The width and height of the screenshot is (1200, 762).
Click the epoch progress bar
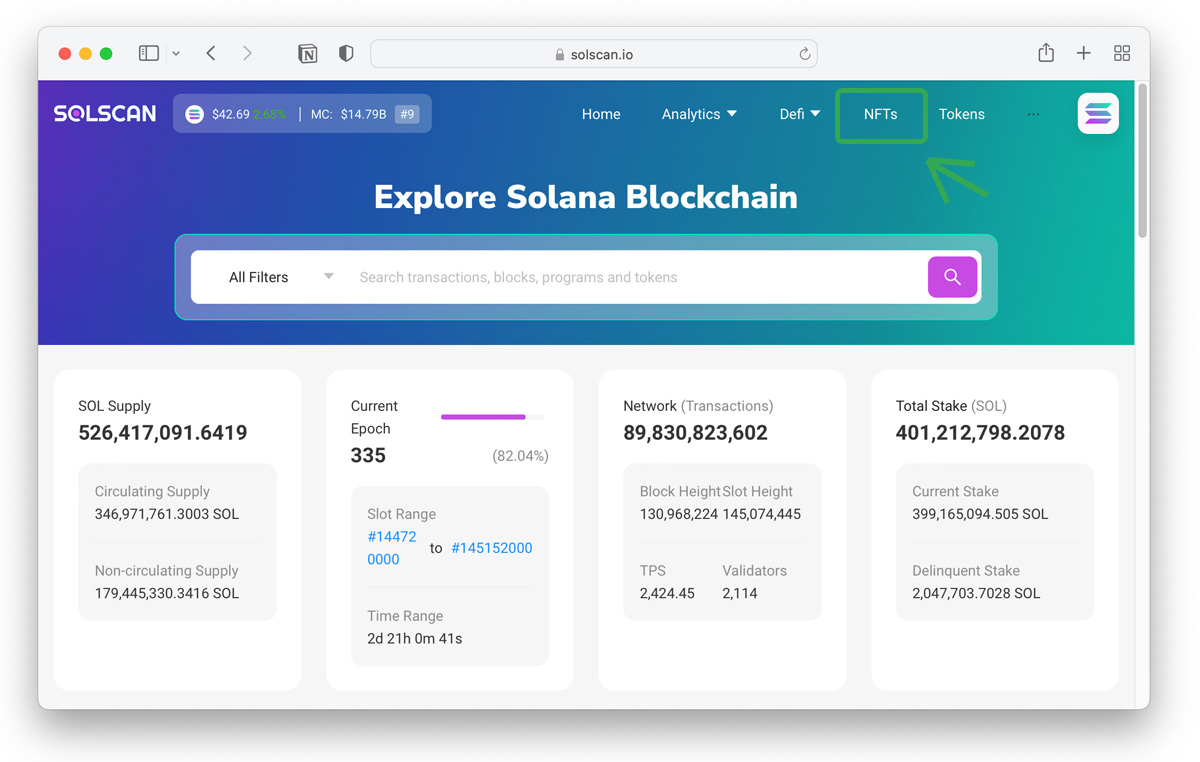coord(492,417)
